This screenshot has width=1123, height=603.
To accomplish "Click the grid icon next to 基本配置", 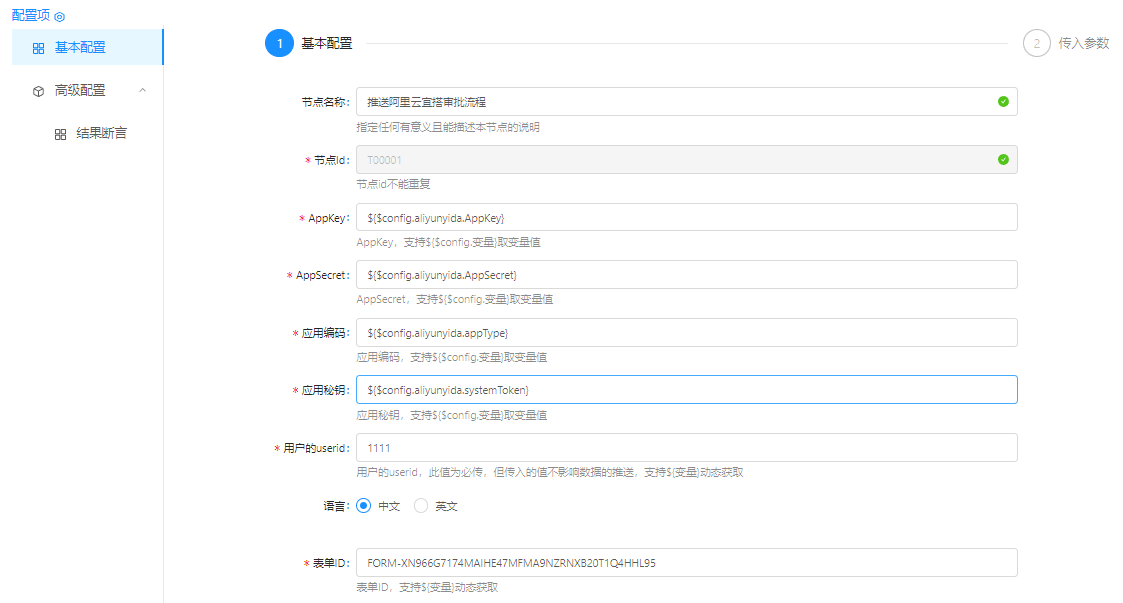I will [38, 48].
